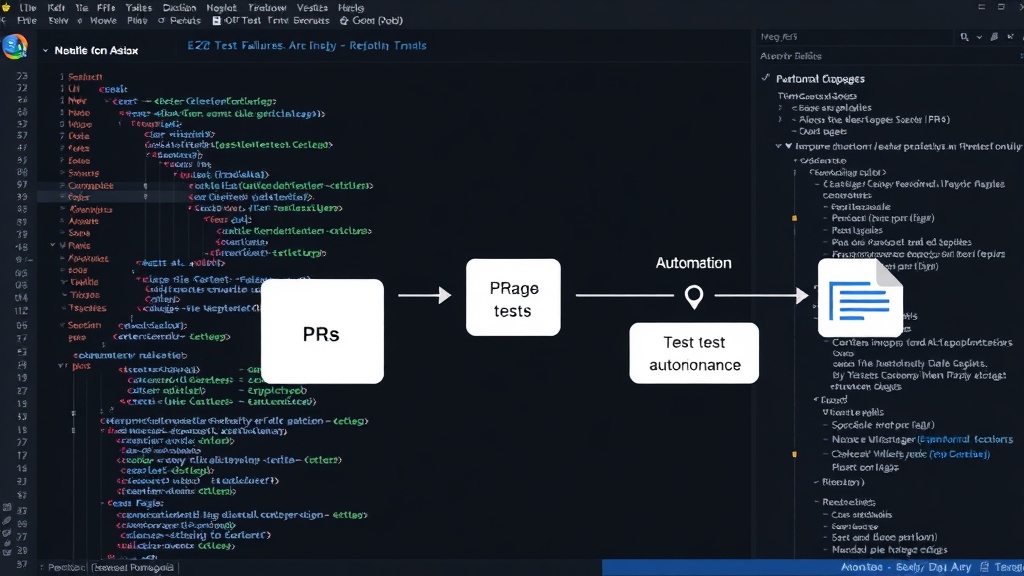Collapse the 'Iarpure duatiom' tree section

[x=778, y=147]
